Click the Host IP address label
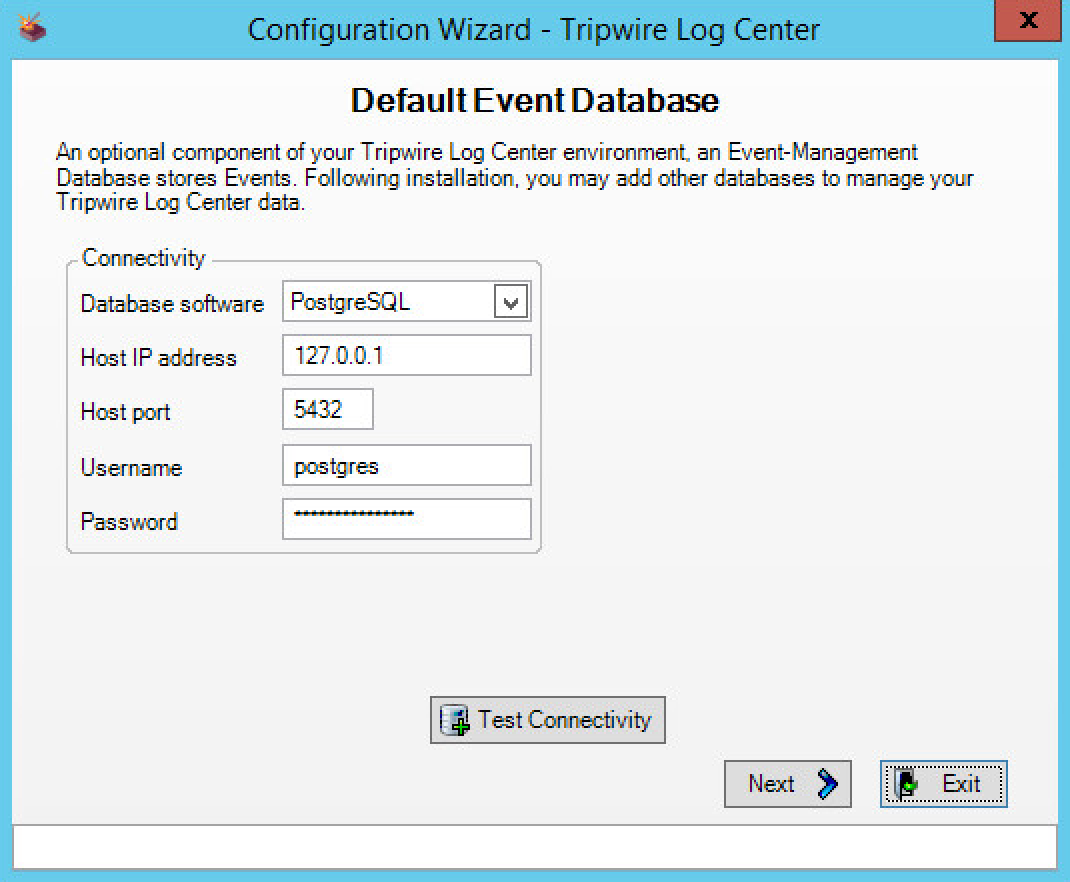Screen dimensions: 1070x882 pos(158,358)
